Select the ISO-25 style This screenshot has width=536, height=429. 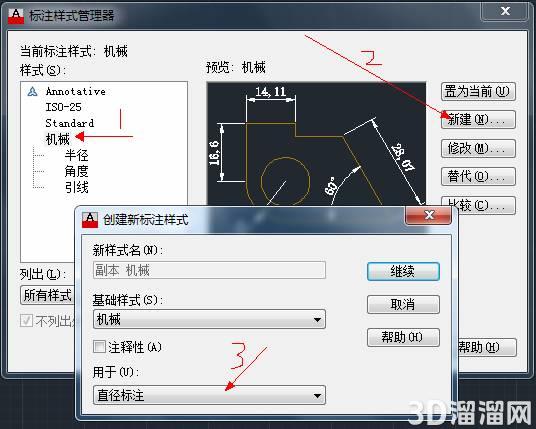coord(64,107)
